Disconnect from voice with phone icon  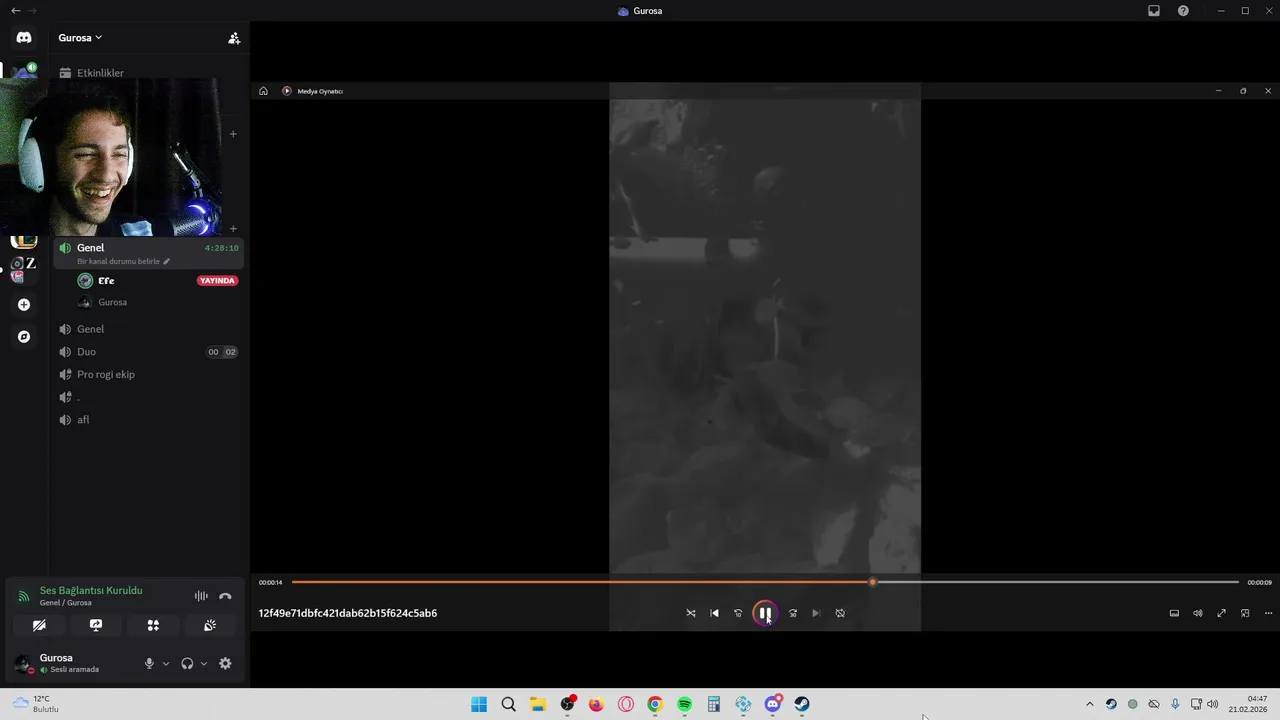pyautogui.click(x=225, y=596)
